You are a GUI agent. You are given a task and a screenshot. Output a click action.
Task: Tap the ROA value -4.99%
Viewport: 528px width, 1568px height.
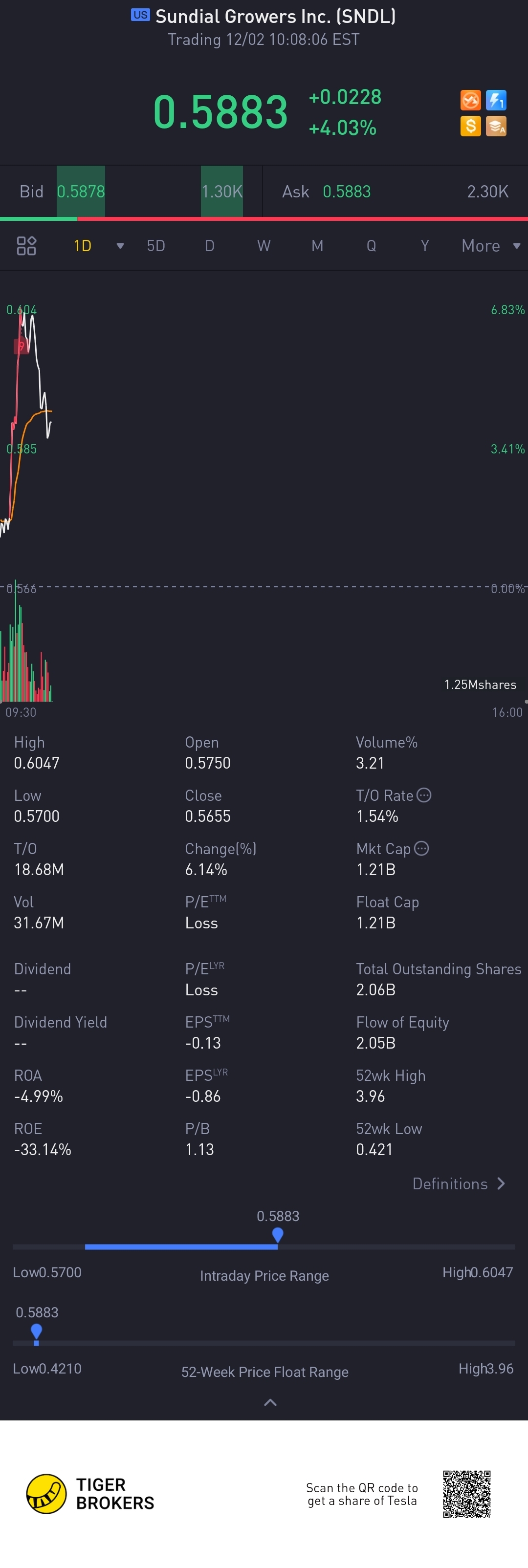[38, 1096]
